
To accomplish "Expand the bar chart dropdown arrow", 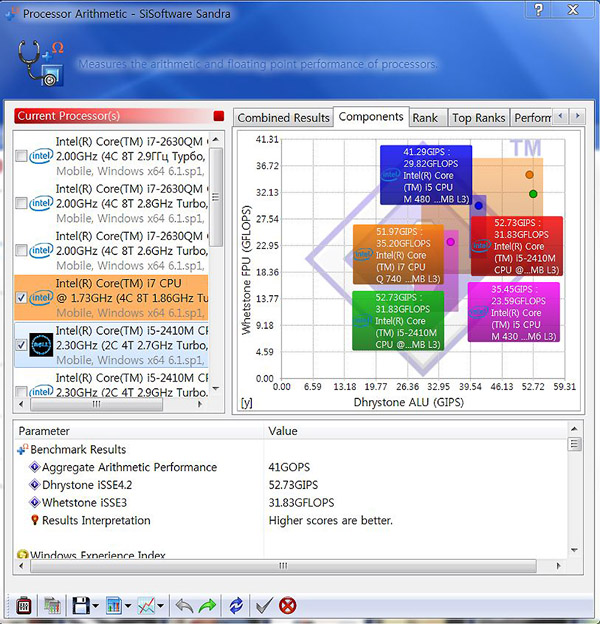I will pos(128,606).
